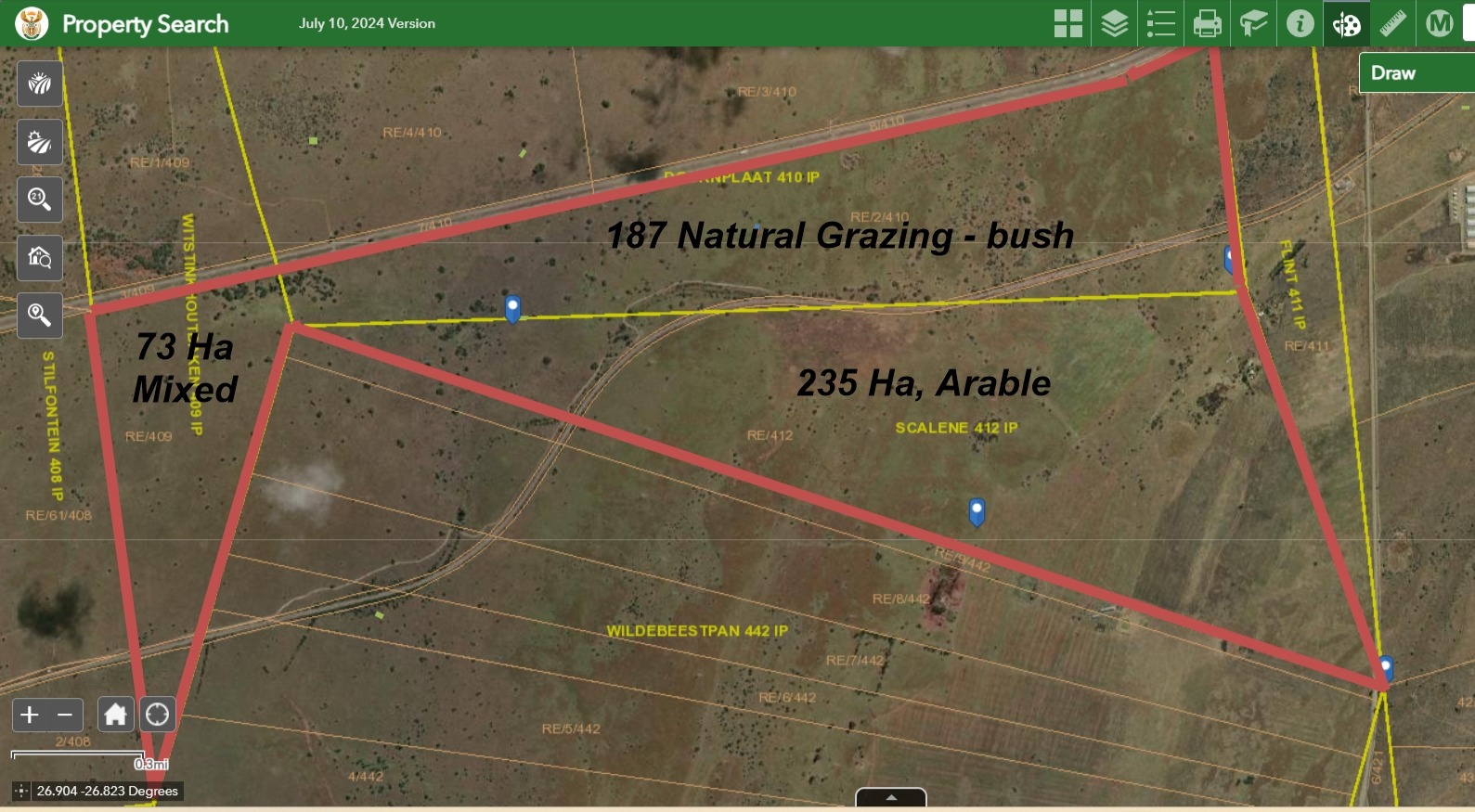1475x812 pixels.
Task: Open the location pin search tool
Action: pyautogui.click(x=40, y=316)
